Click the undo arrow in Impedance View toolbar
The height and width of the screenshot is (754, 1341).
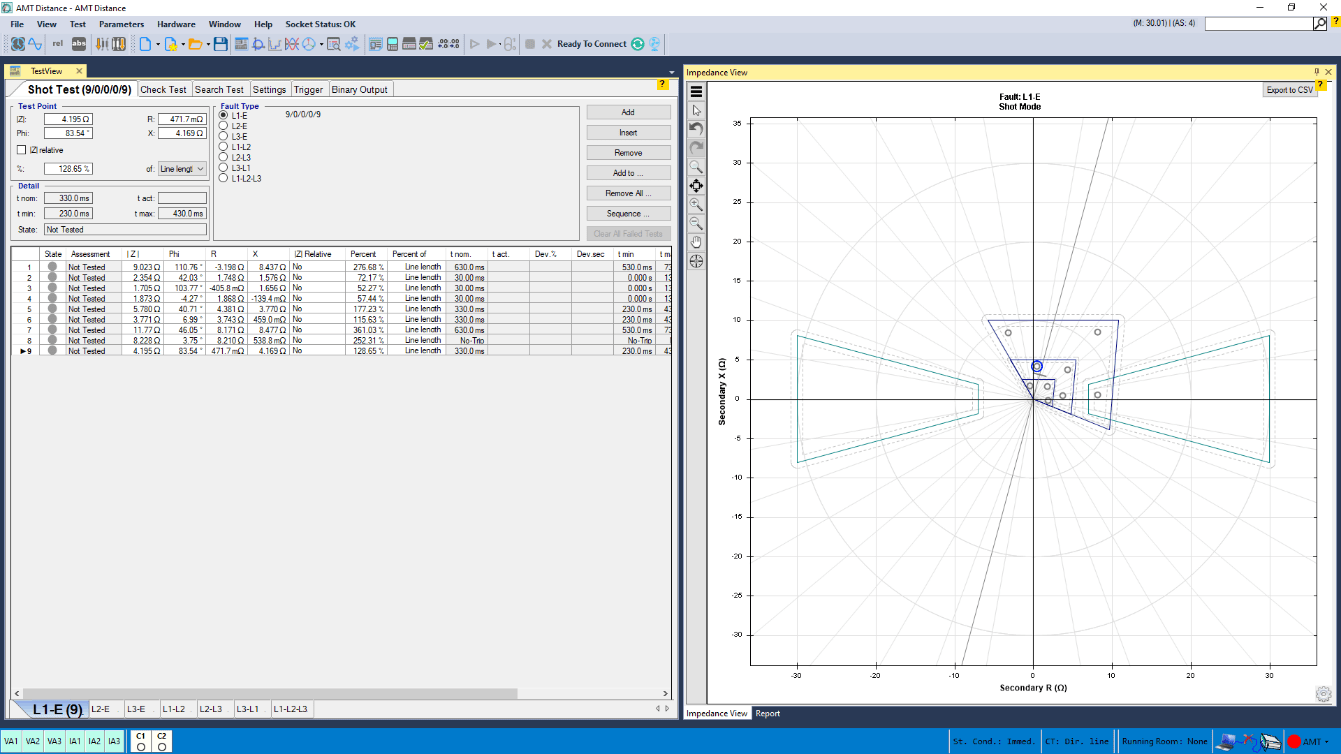[696, 129]
